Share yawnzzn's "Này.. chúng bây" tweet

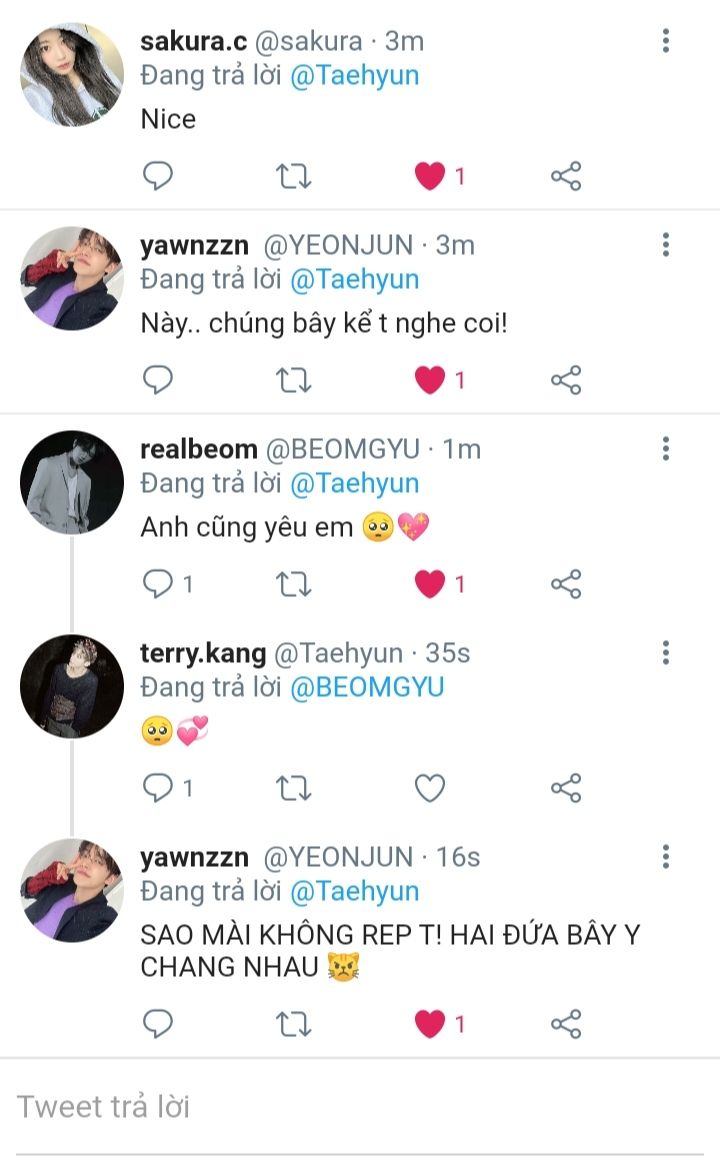point(566,380)
